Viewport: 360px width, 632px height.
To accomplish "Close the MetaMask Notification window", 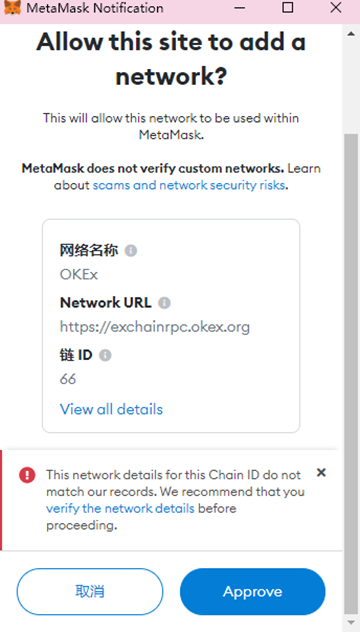I will (x=336, y=7).
